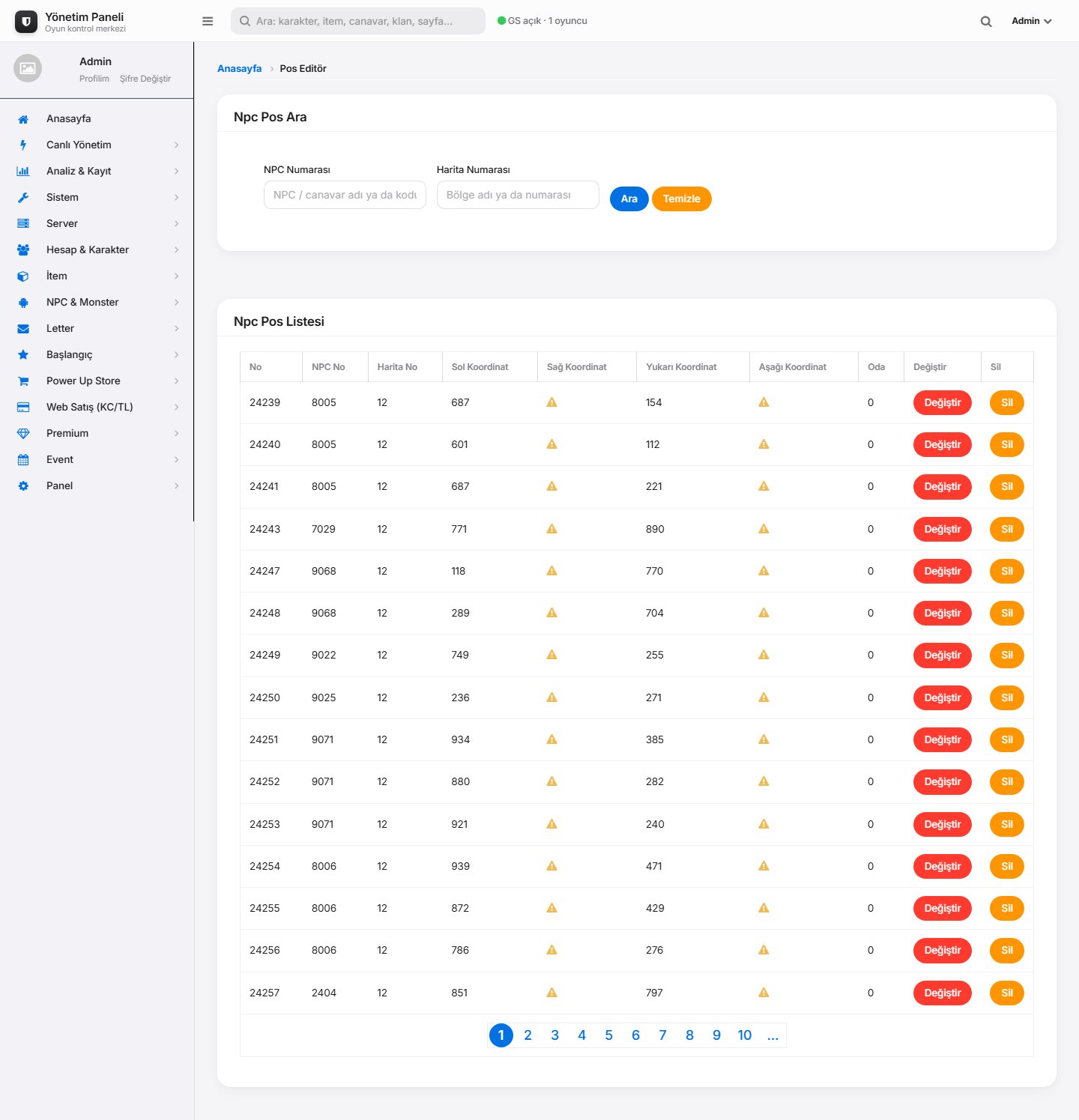Click the blue Ara search button
Image resolution: width=1079 pixels, height=1120 pixels.
click(629, 199)
